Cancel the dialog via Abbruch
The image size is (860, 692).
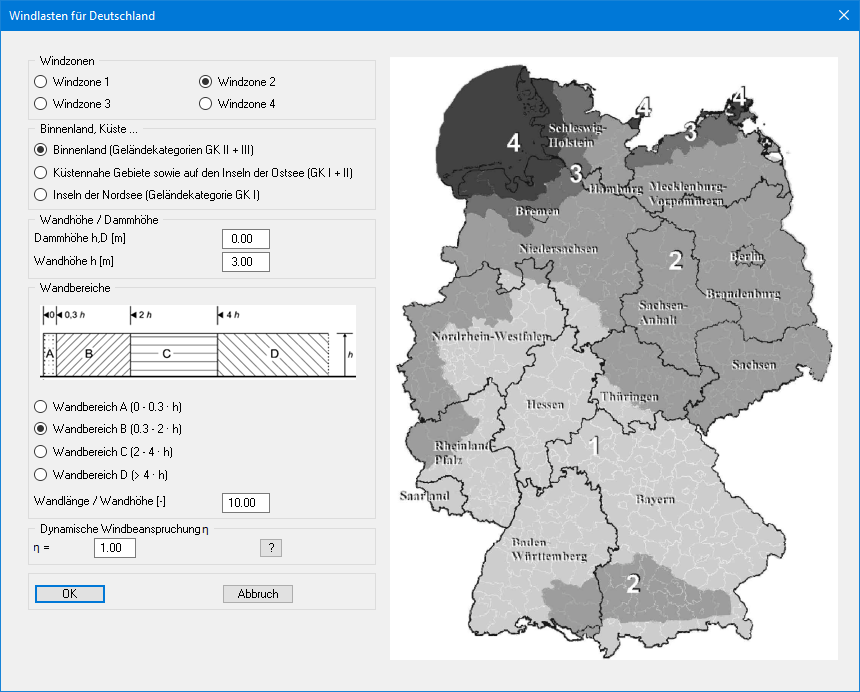click(x=257, y=593)
